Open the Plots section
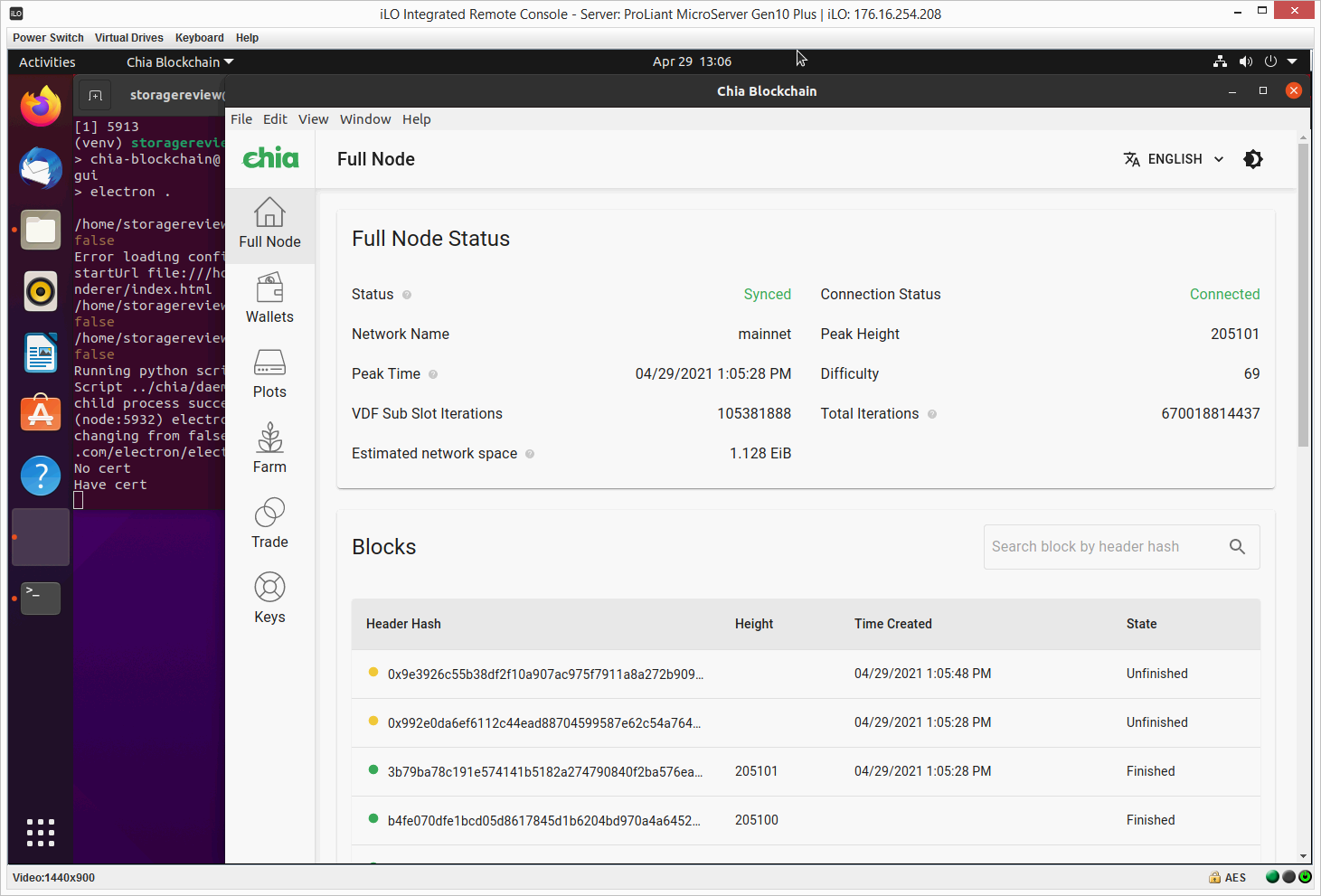Viewport: 1321px width, 896px height. [269, 373]
